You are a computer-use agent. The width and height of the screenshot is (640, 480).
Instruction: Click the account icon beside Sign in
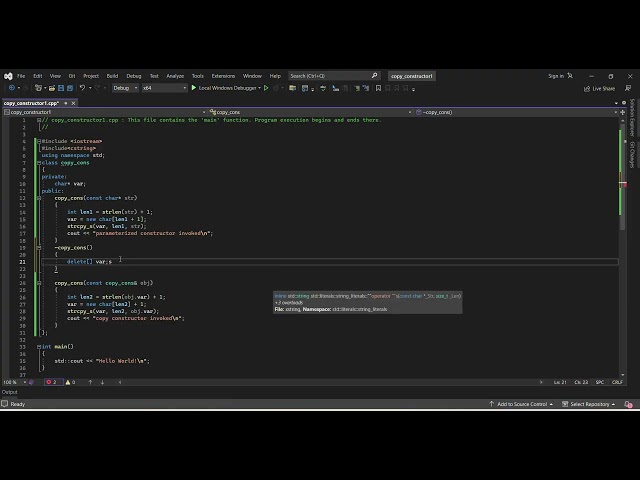pyautogui.click(x=570, y=76)
